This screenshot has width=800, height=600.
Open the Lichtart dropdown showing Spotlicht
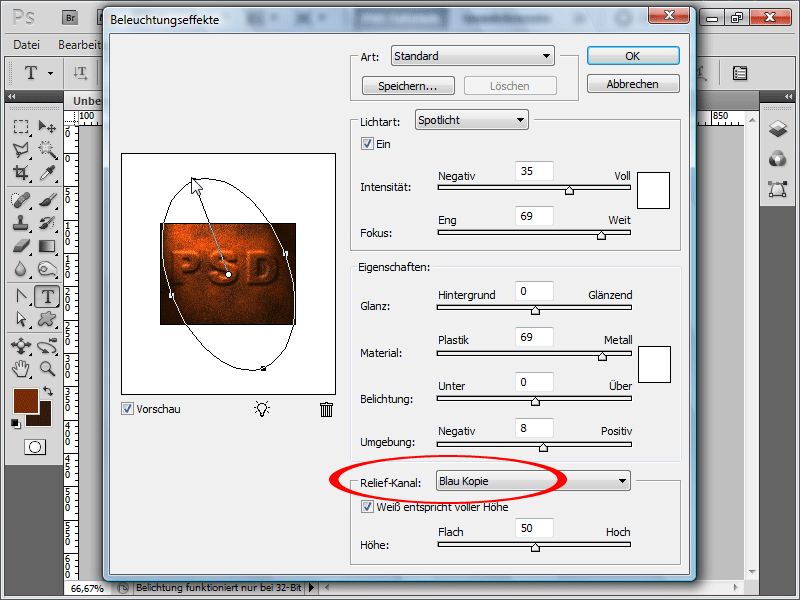(471, 120)
